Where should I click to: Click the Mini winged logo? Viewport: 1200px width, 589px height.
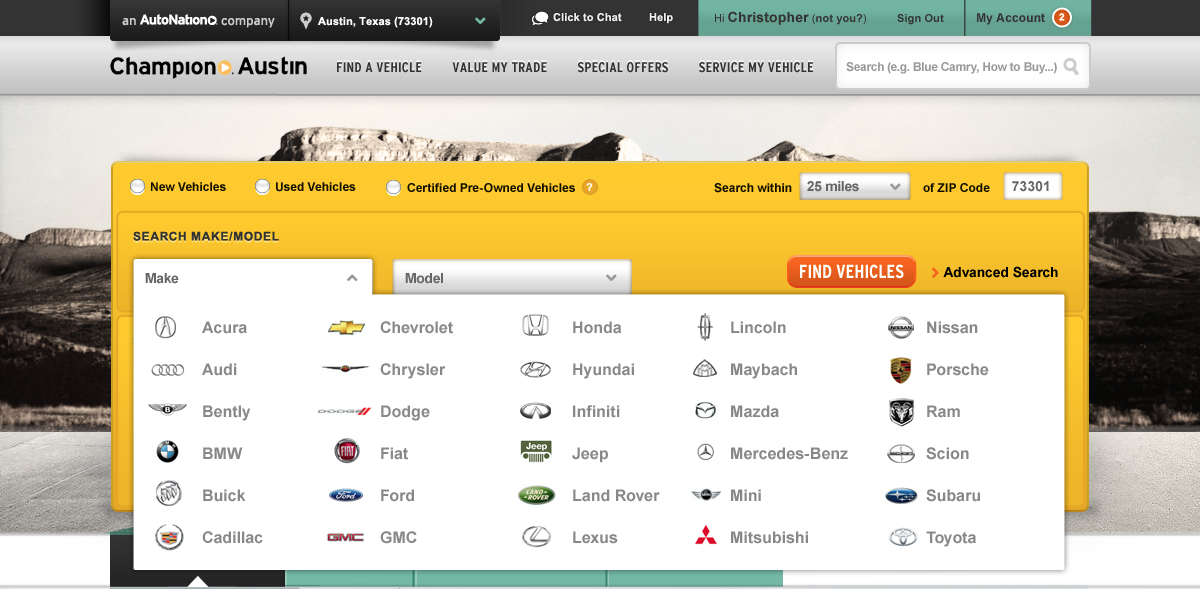tap(706, 495)
